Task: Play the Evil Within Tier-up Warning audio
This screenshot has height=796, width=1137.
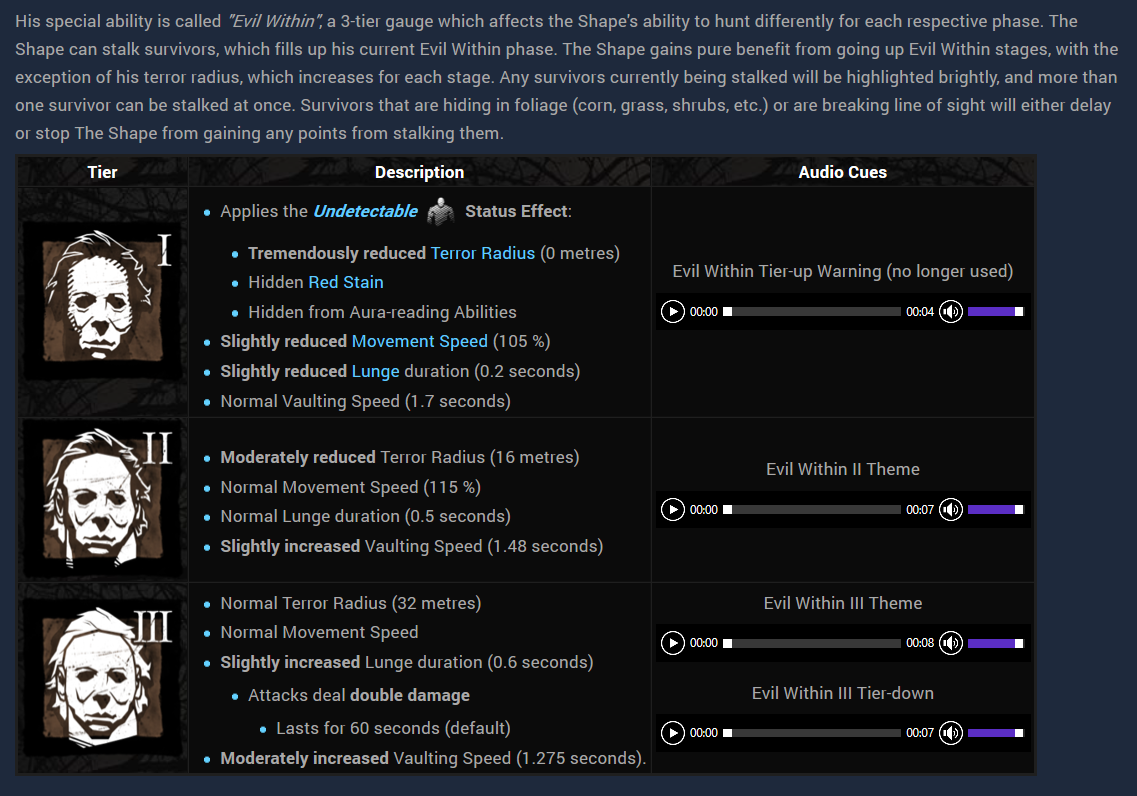Action: 673,312
